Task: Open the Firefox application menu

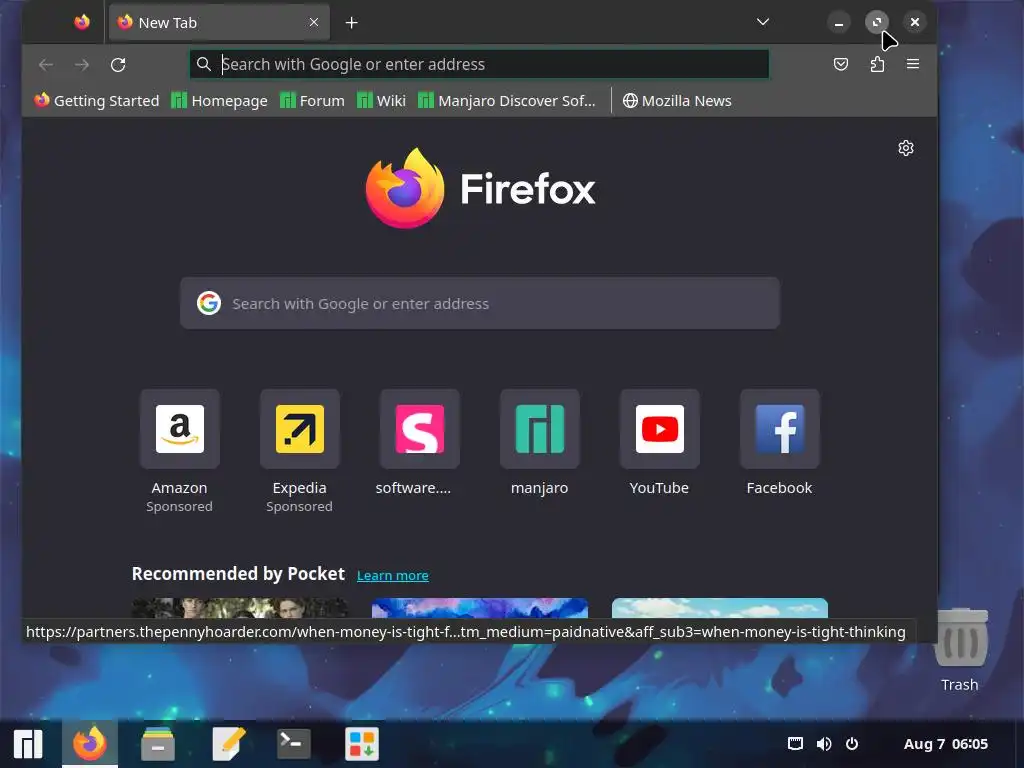Action: click(913, 64)
